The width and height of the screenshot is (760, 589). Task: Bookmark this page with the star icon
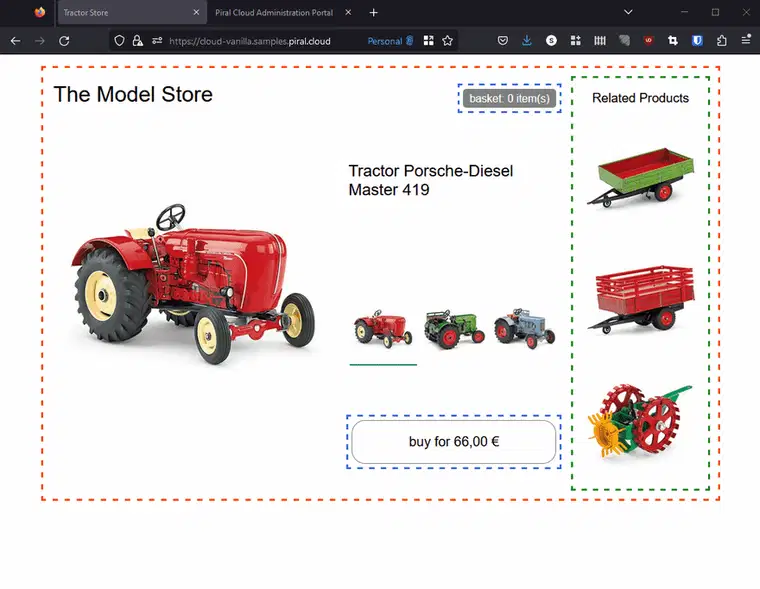pos(447,41)
